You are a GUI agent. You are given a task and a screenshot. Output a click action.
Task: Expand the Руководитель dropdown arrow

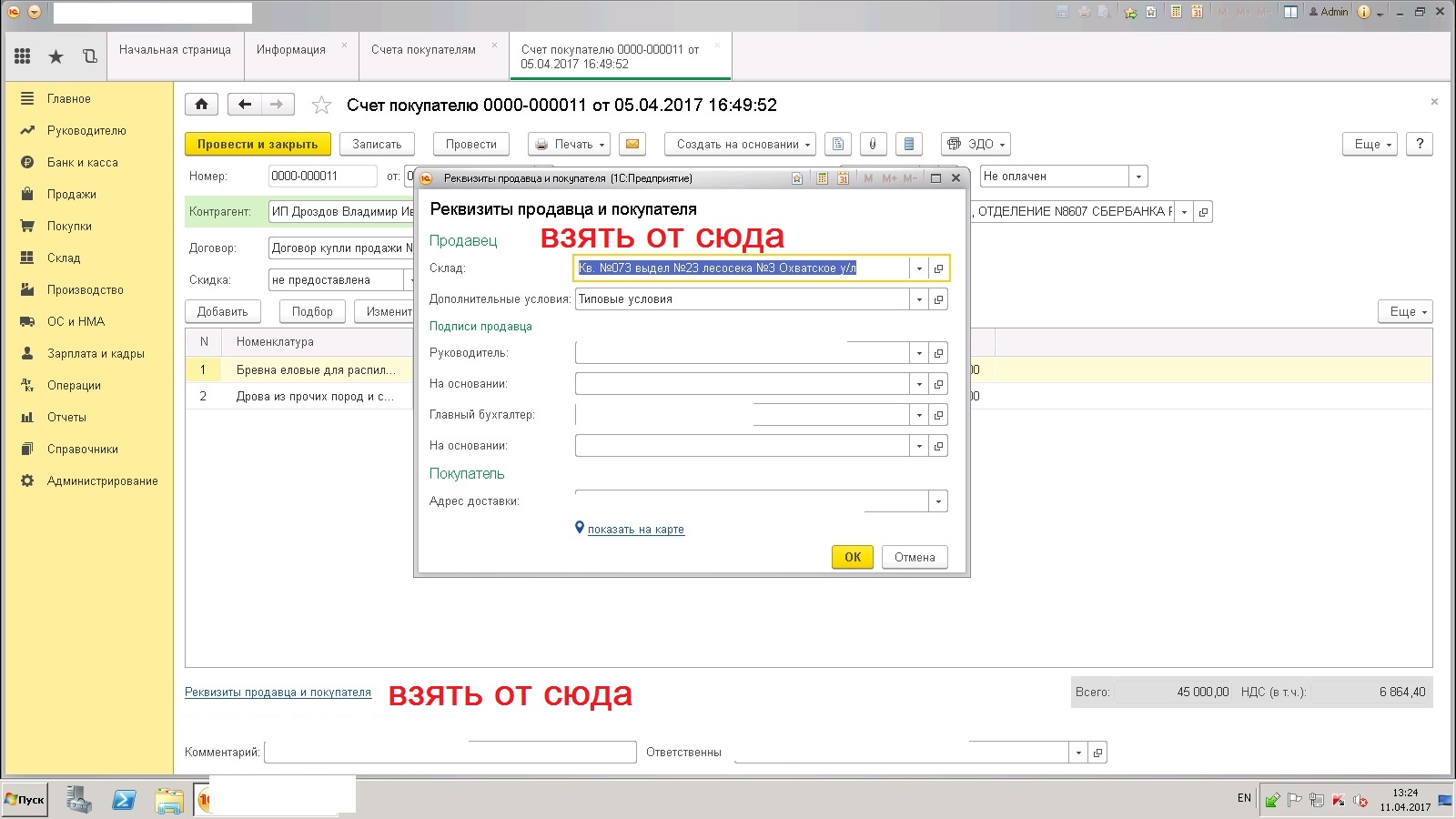(x=919, y=353)
